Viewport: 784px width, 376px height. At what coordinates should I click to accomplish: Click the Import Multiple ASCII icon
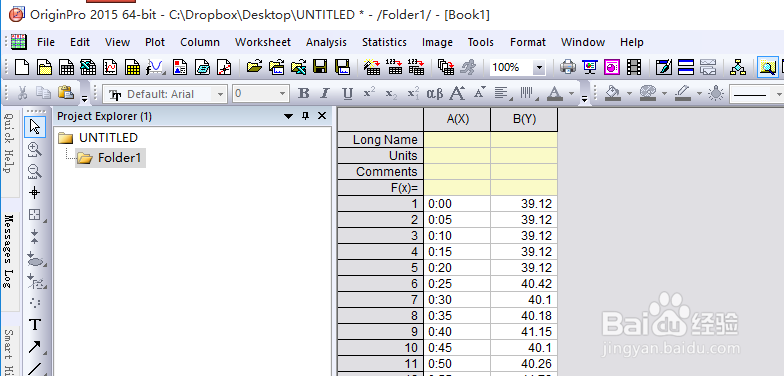416,66
